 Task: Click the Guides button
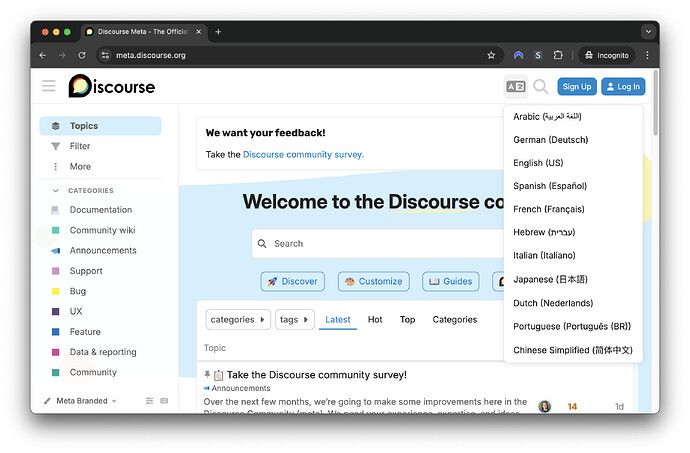coord(451,281)
